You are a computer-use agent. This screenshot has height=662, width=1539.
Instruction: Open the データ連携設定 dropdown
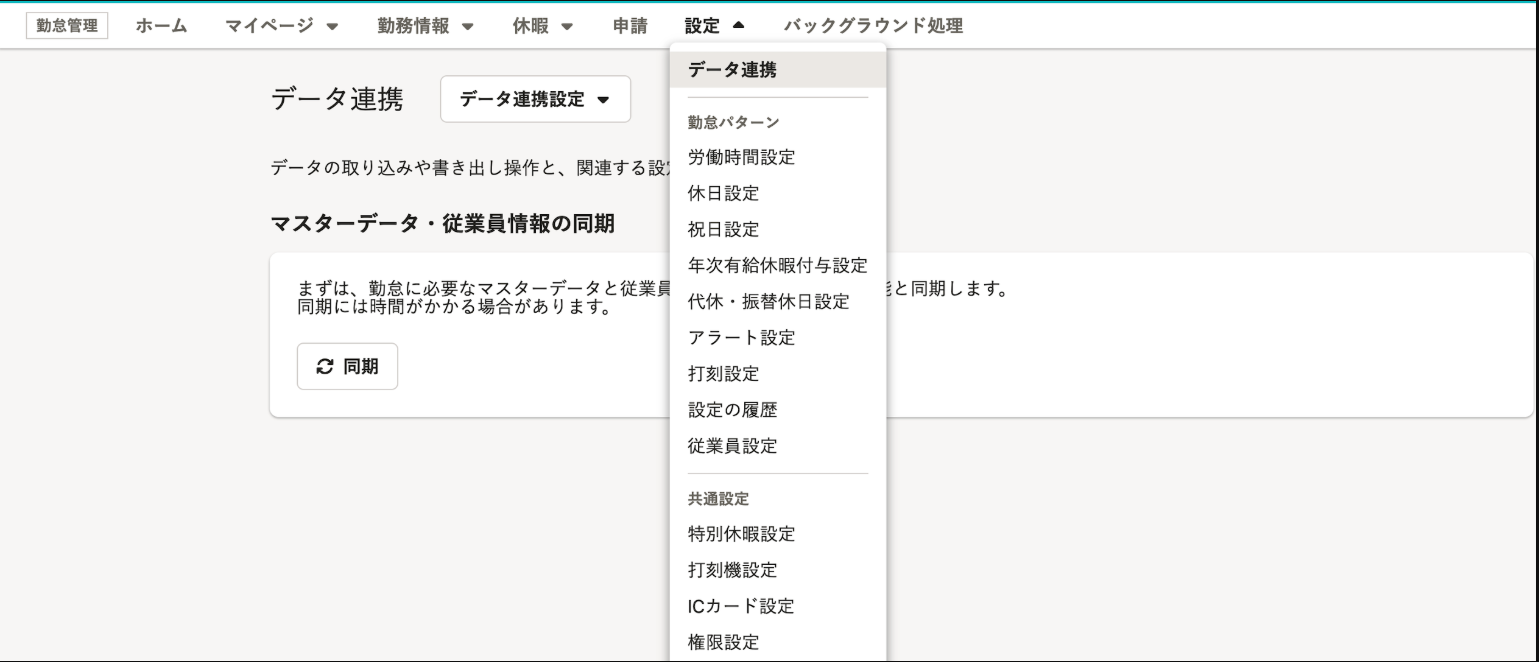point(535,99)
